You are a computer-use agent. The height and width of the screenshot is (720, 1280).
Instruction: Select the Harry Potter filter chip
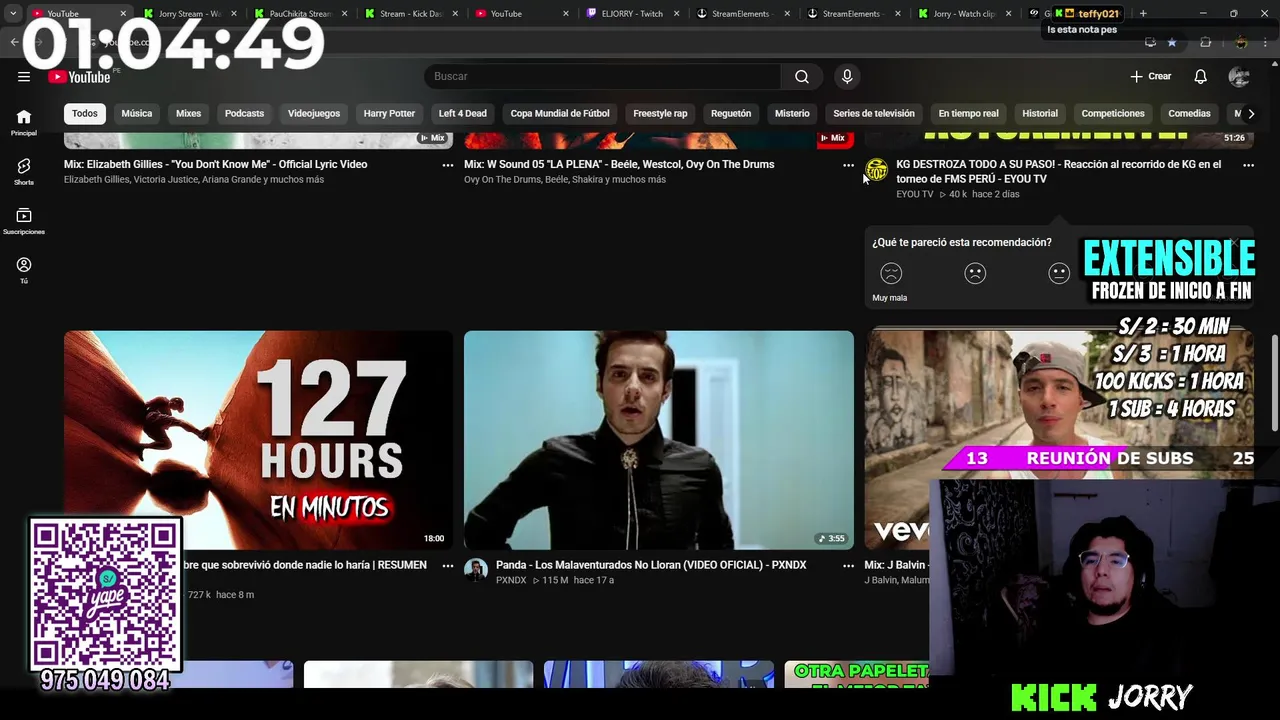[389, 113]
